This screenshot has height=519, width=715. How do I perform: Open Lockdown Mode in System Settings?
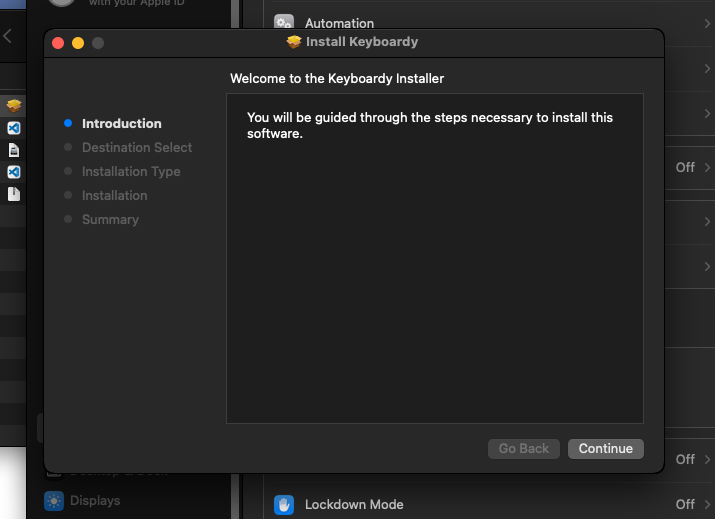pos(492,504)
